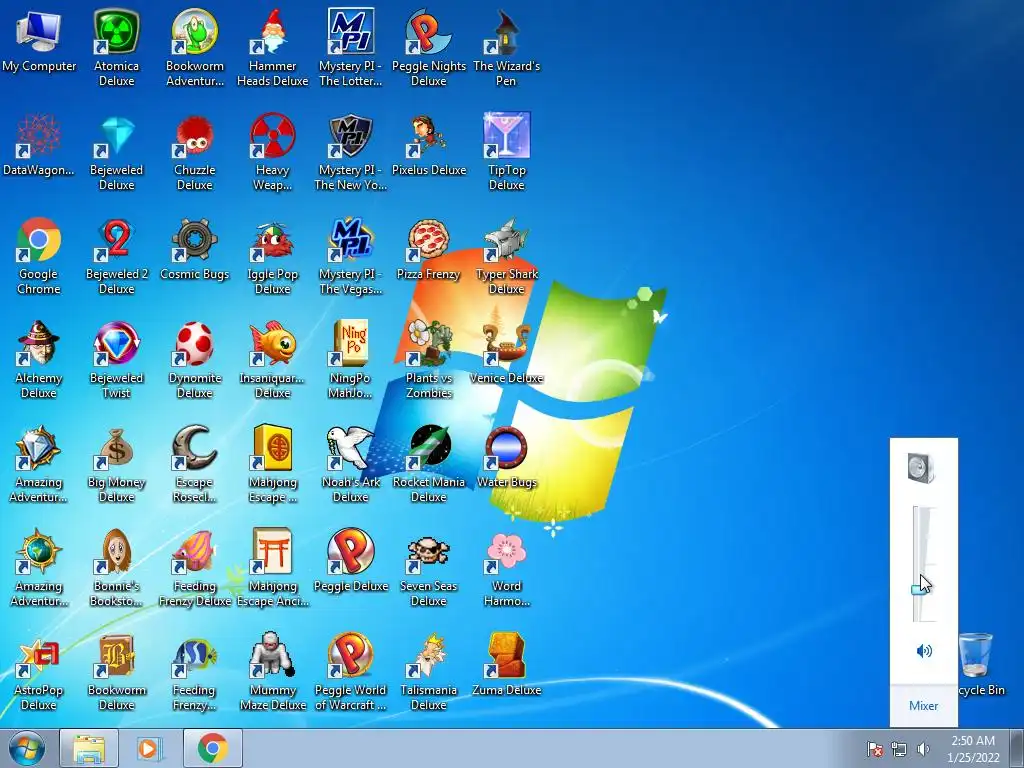Open Alchemy Deluxe wizard icon
Image resolution: width=1024 pixels, height=768 pixels.
pyautogui.click(x=39, y=359)
